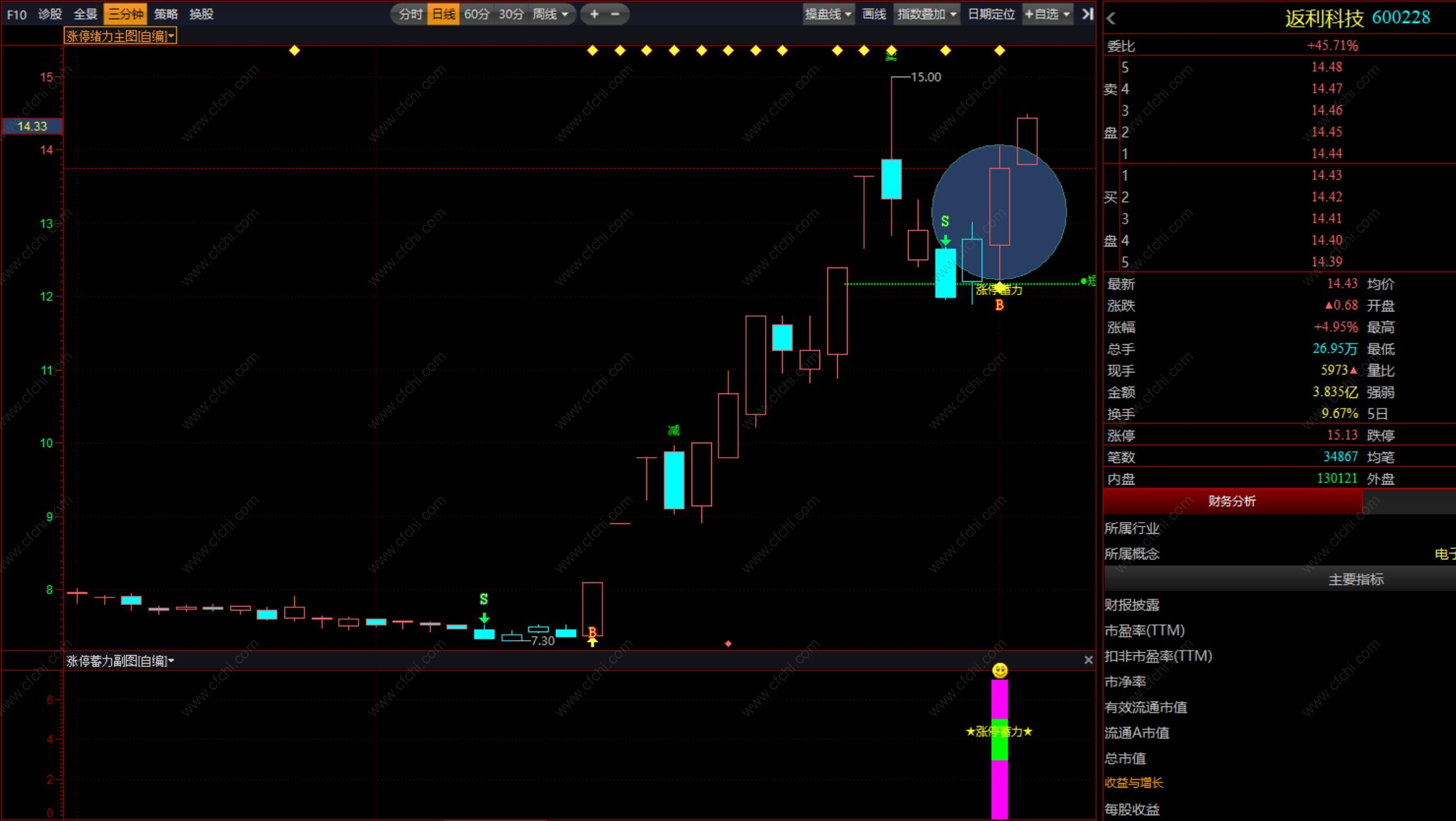
Task: Click the zoom in plus button
Action: tap(594, 14)
